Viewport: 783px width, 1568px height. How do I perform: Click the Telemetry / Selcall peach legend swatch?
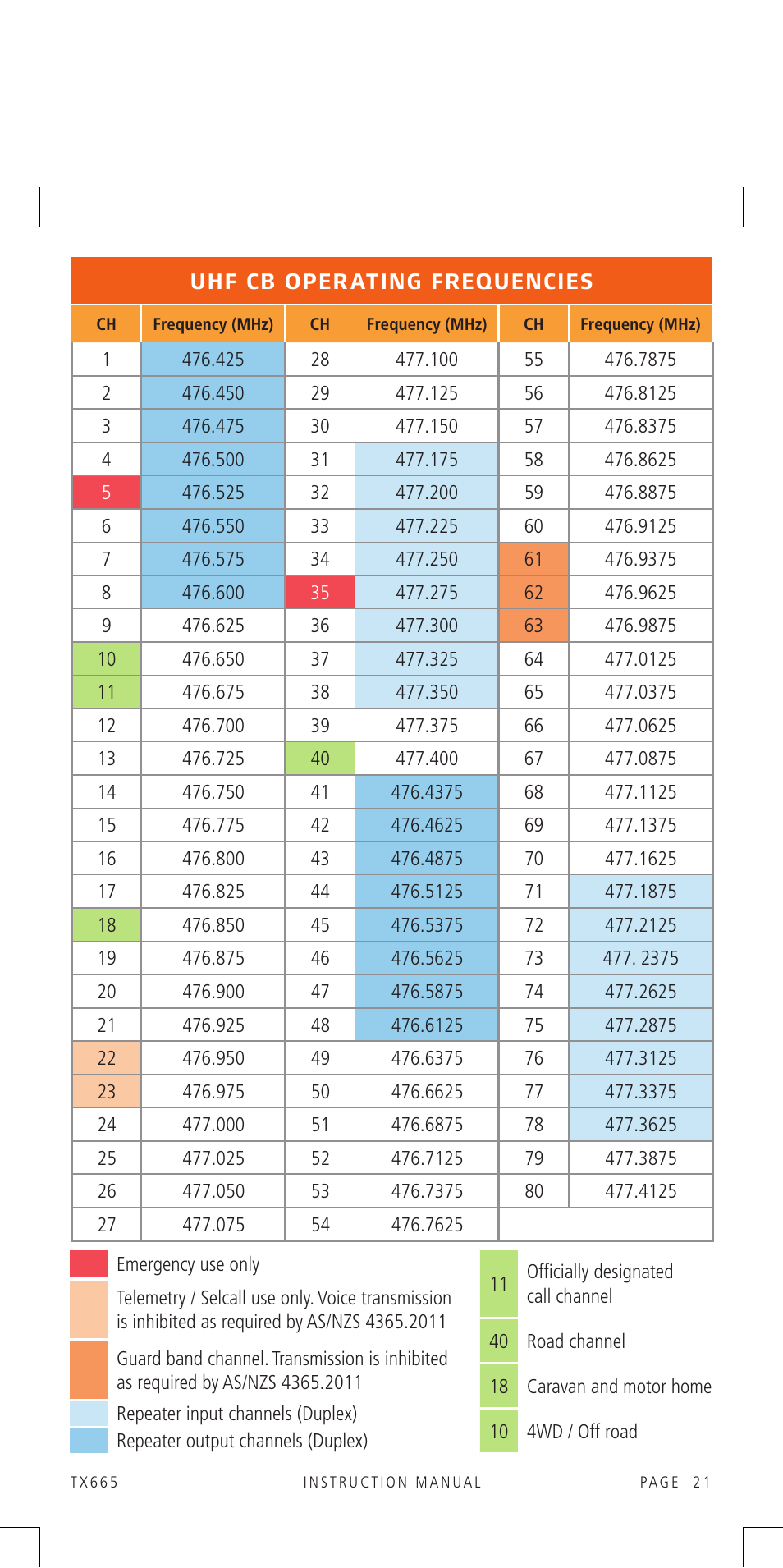(x=89, y=1309)
